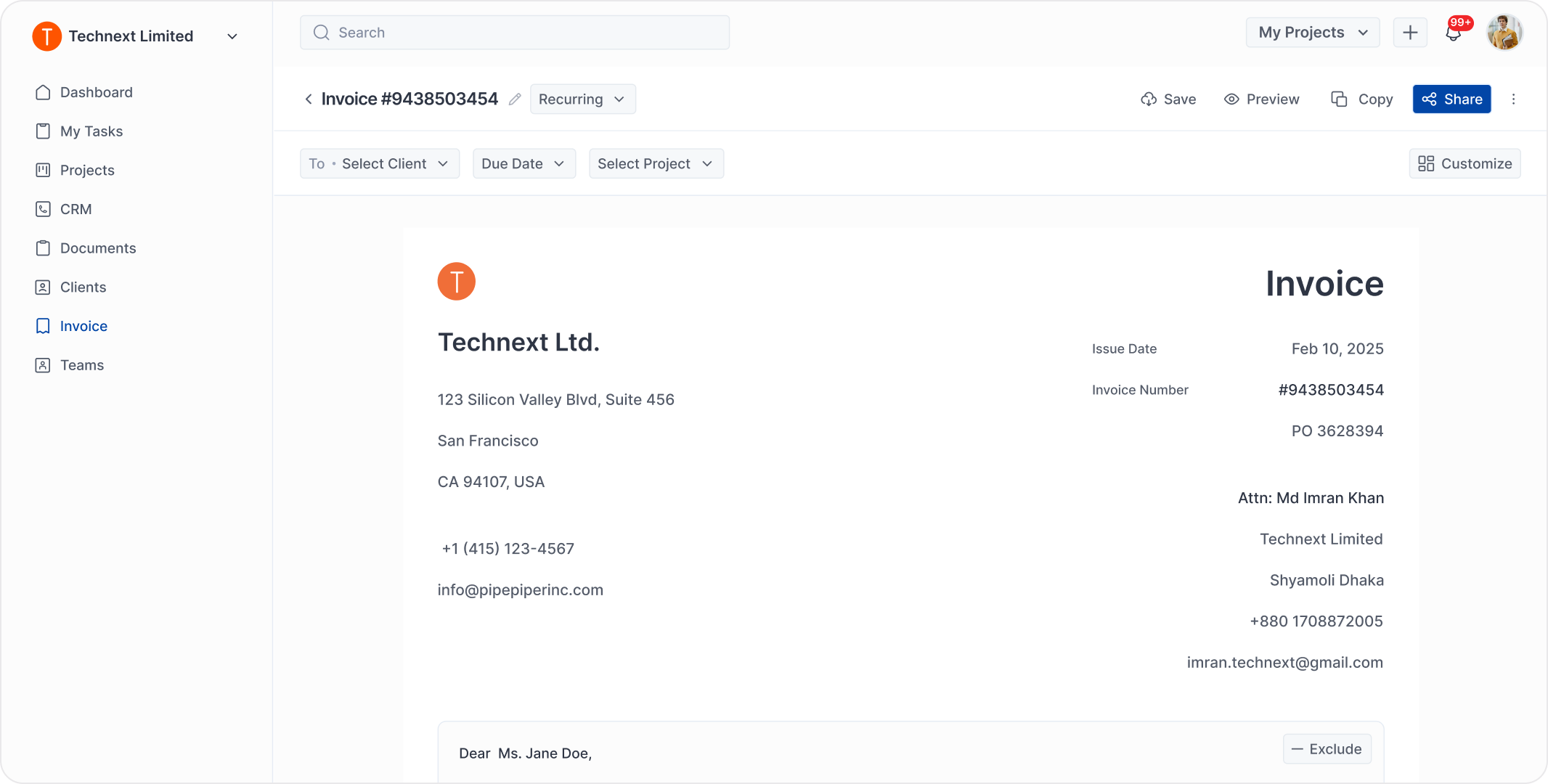This screenshot has width=1548, height=784.
Task: Navigate to Dashboard in sidebar
Action: tap(96, 93)
